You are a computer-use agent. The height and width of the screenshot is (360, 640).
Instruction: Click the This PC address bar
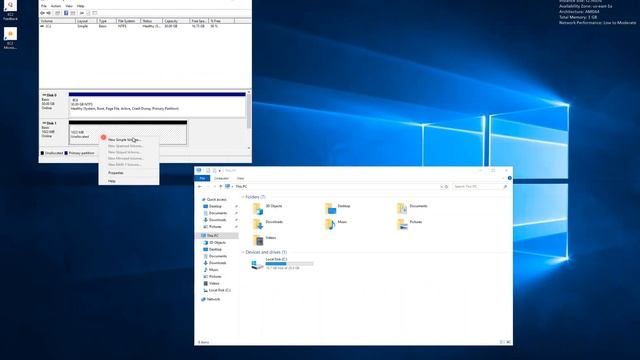333,187
